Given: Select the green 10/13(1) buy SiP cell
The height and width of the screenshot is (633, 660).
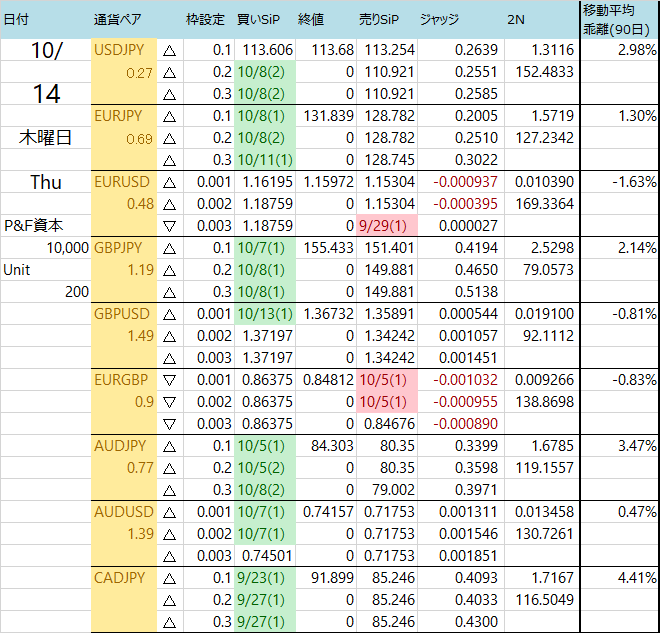Looking at the screenshot, I should [x=265, y=314].
